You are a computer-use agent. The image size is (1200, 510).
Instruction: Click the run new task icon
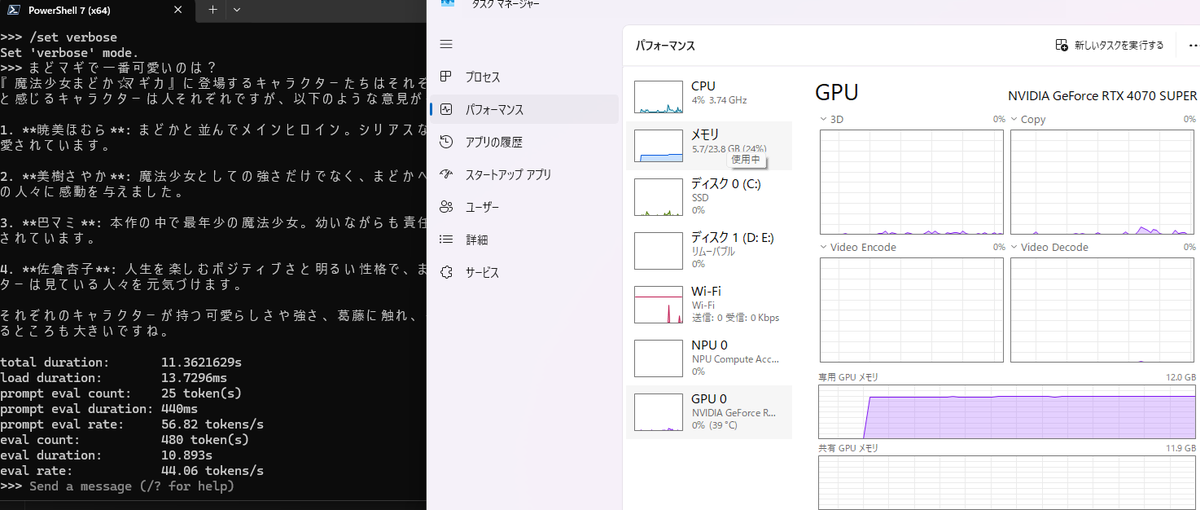click(1062, 45)
